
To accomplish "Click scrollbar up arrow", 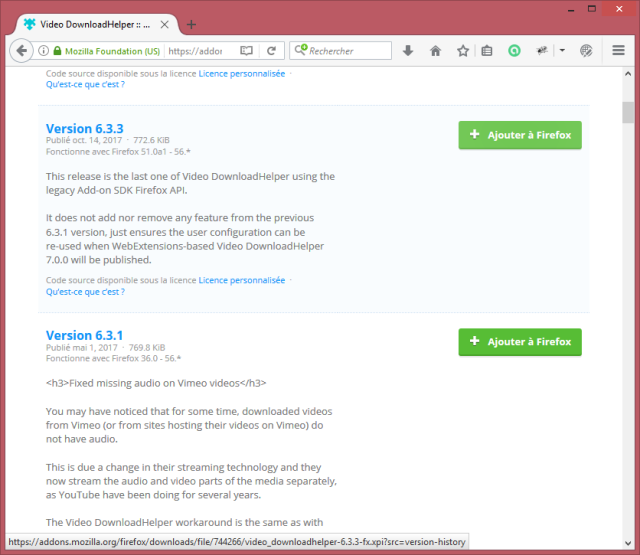I will point(628,74).
